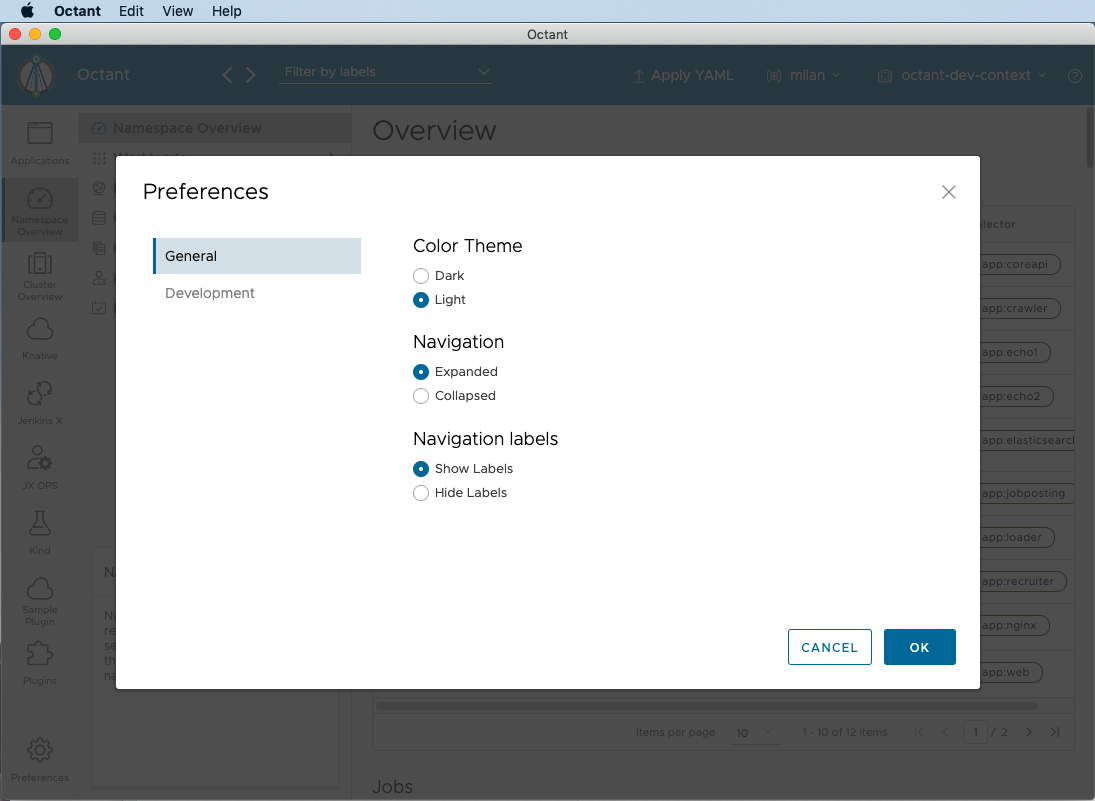Select the Dark color theme
This screenshot has height=801, width=1095.
pyautogui.click(x=420, y=276)
